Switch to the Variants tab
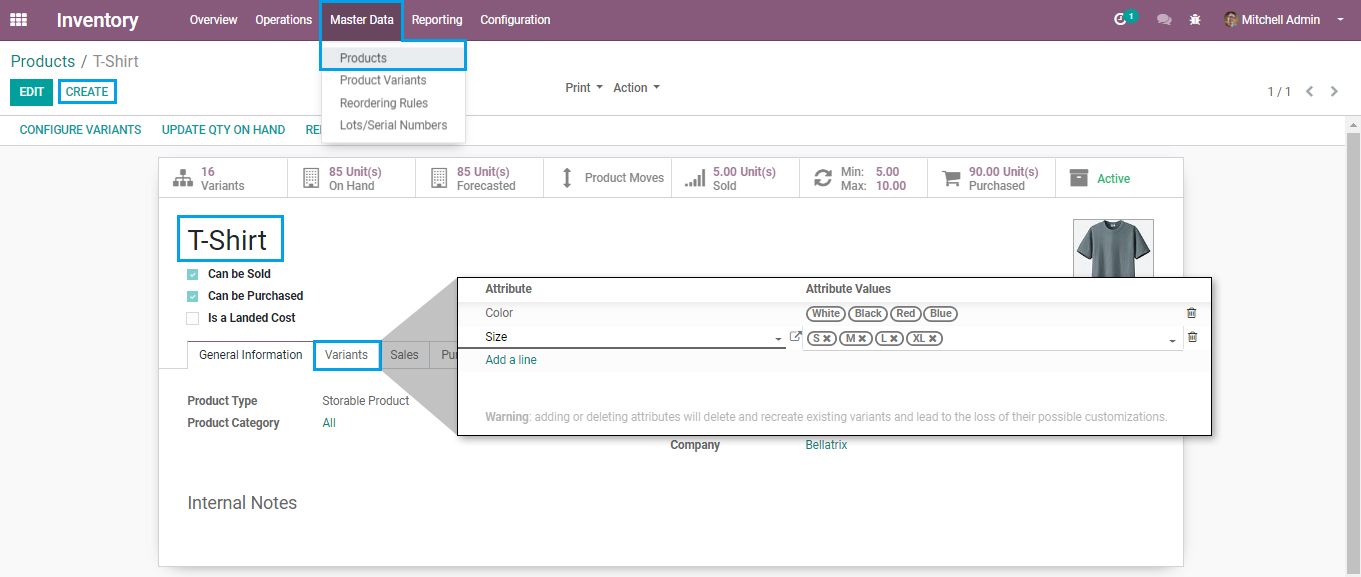Image resolution: width=1361 pixels, height=577 pixels. (346, 355)
